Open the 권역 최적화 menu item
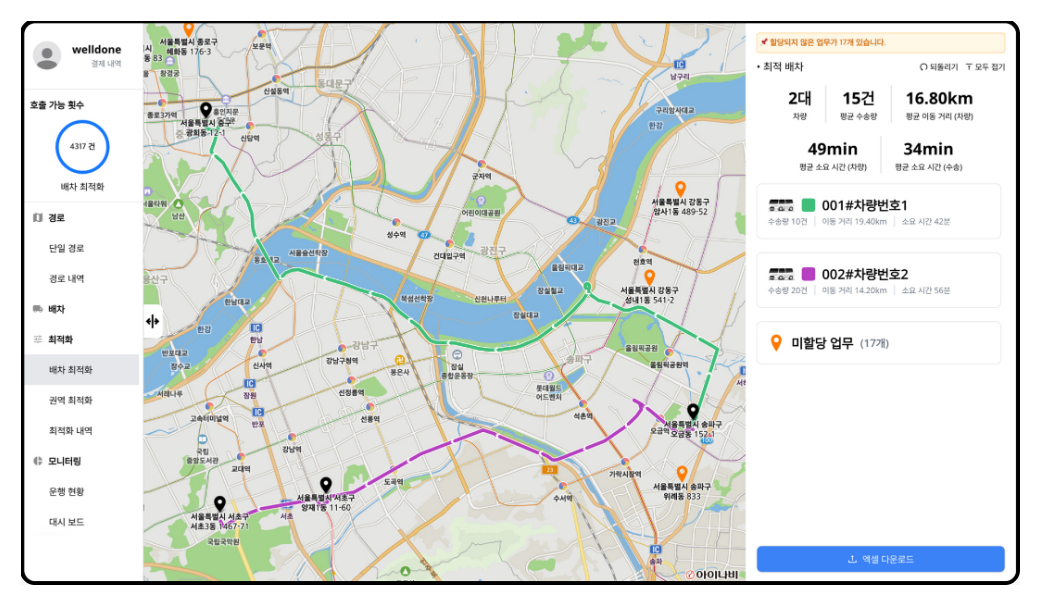Viewport: 1048px width, 612px height. (x=71, y=400)
